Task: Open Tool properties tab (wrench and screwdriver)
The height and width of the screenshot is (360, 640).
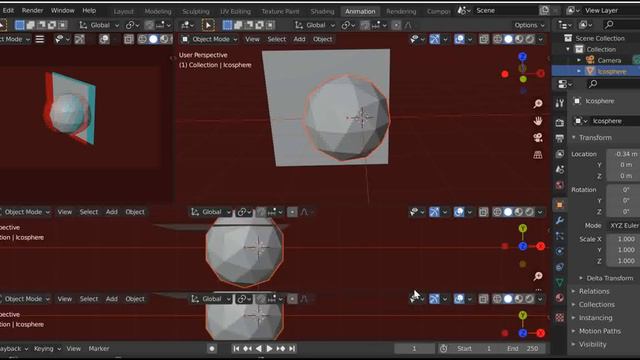Action: [x=560, y=104]
